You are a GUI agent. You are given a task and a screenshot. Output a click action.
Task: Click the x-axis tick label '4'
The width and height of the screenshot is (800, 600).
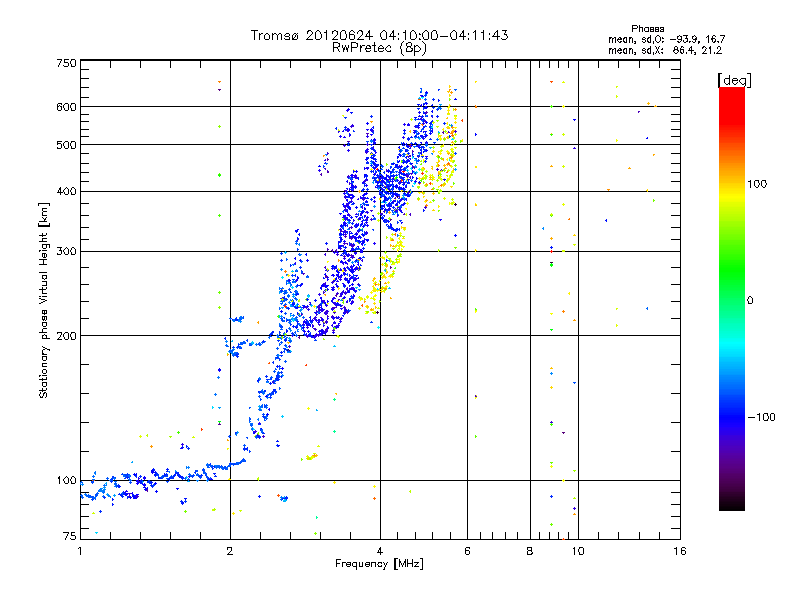pos(380,551)
